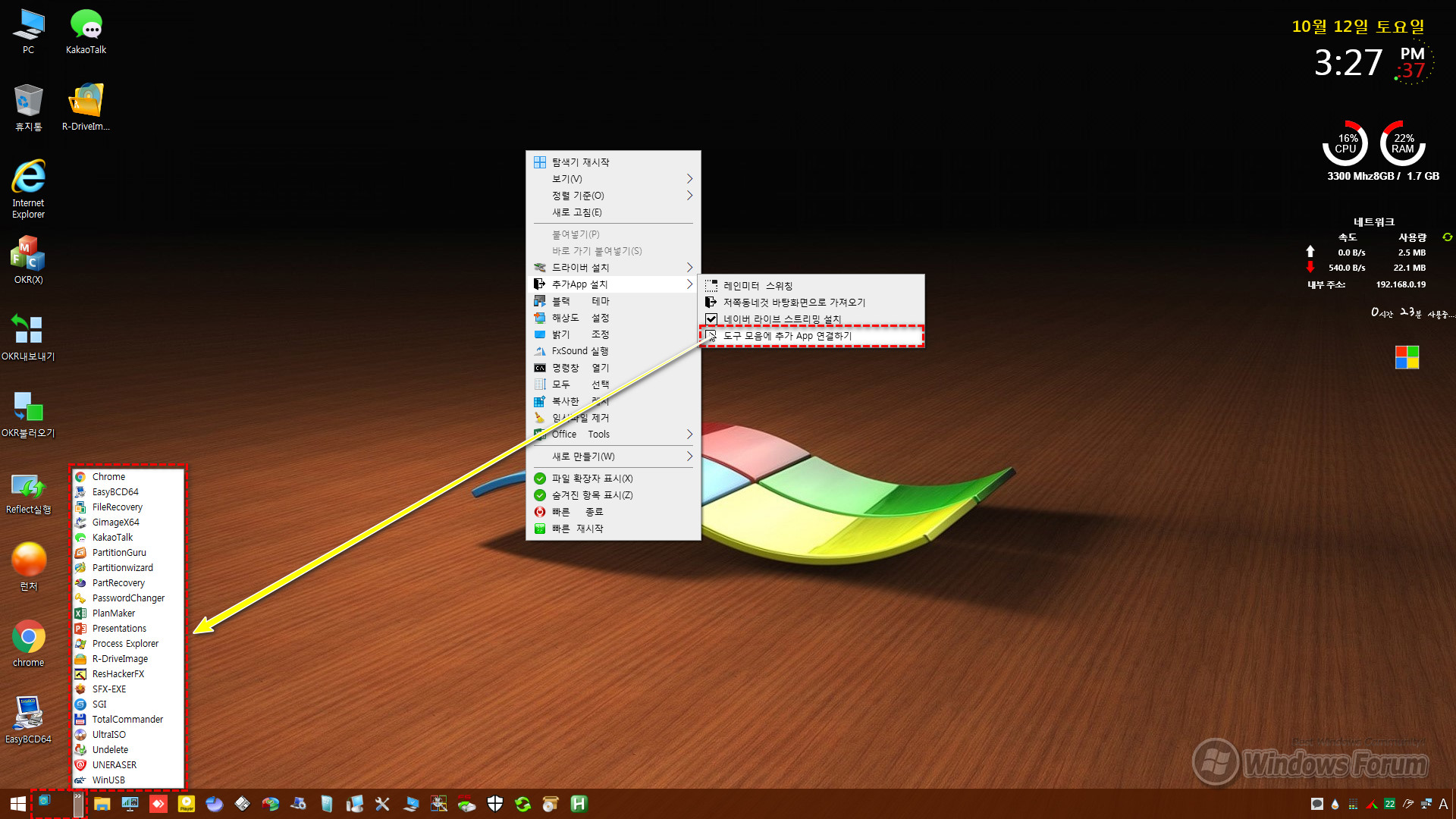Choose 탐색기 재시작 from context menu

pyautogui.click(x=613, y=162)
